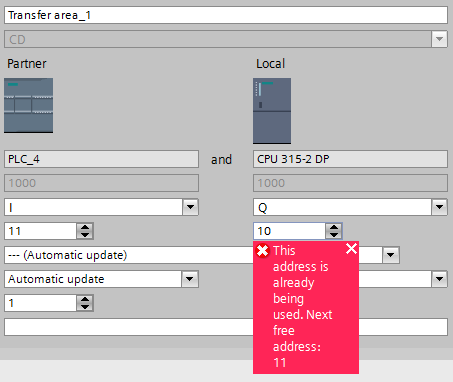Open the local Q address type dropdown
Screen dimensions: 453x382
tap(439, 207)
